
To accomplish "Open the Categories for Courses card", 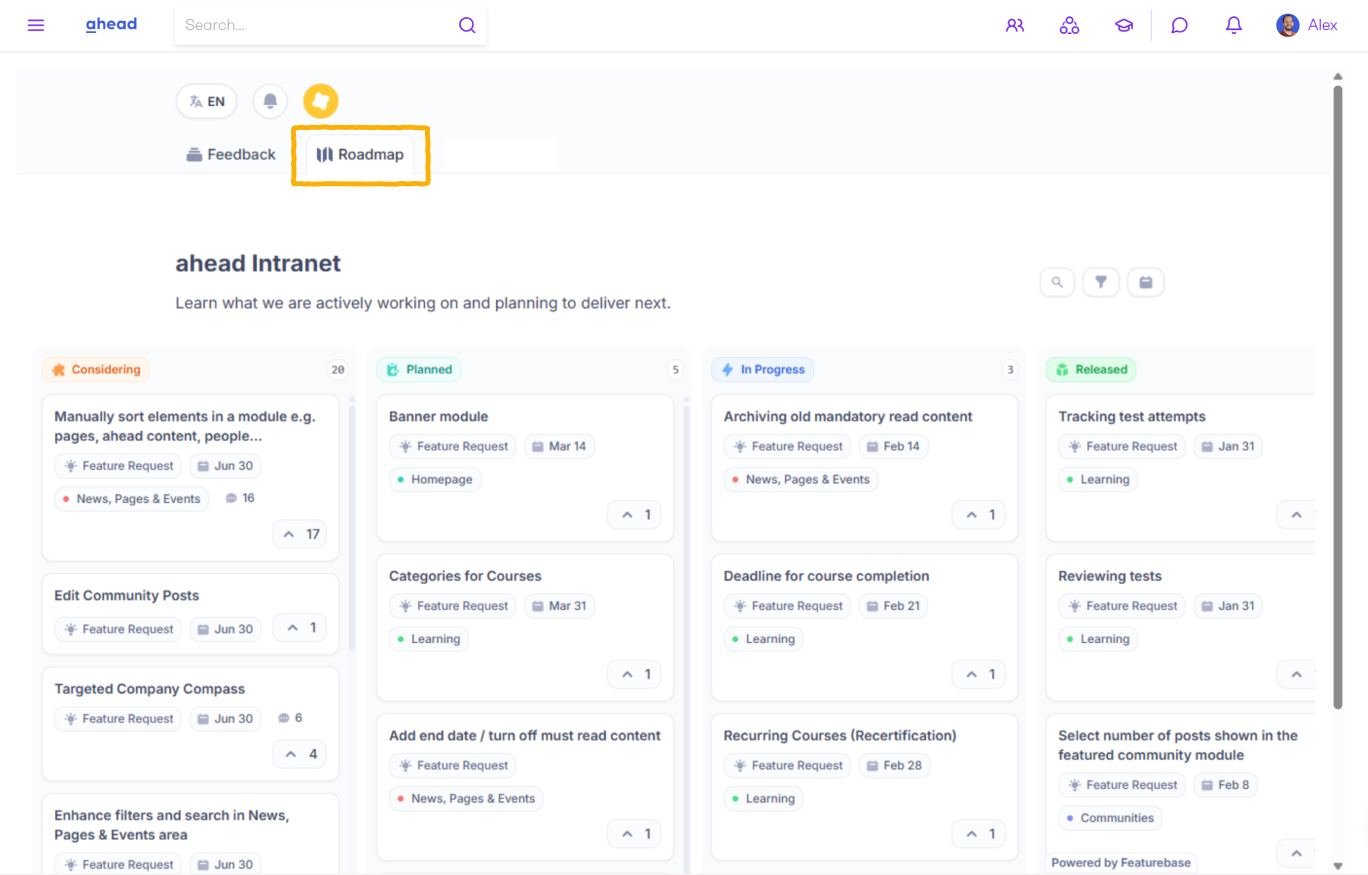I will point(465,576).
